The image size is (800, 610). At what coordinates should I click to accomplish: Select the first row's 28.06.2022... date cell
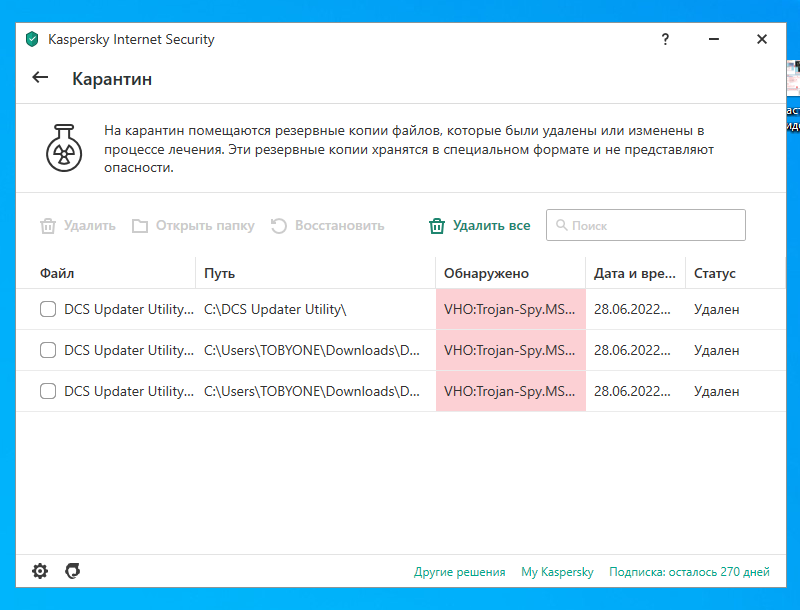[632, 309]
